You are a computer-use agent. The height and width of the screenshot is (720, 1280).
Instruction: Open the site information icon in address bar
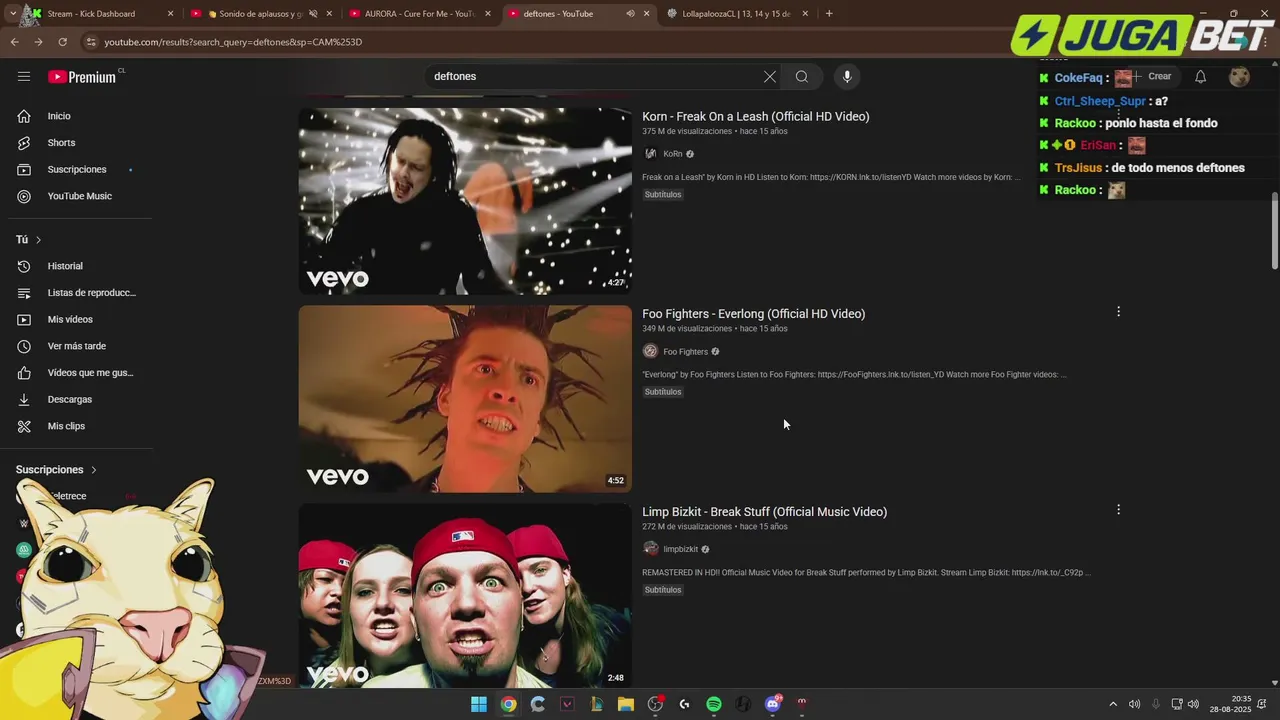pyautogui.click(x=91, y=42)
